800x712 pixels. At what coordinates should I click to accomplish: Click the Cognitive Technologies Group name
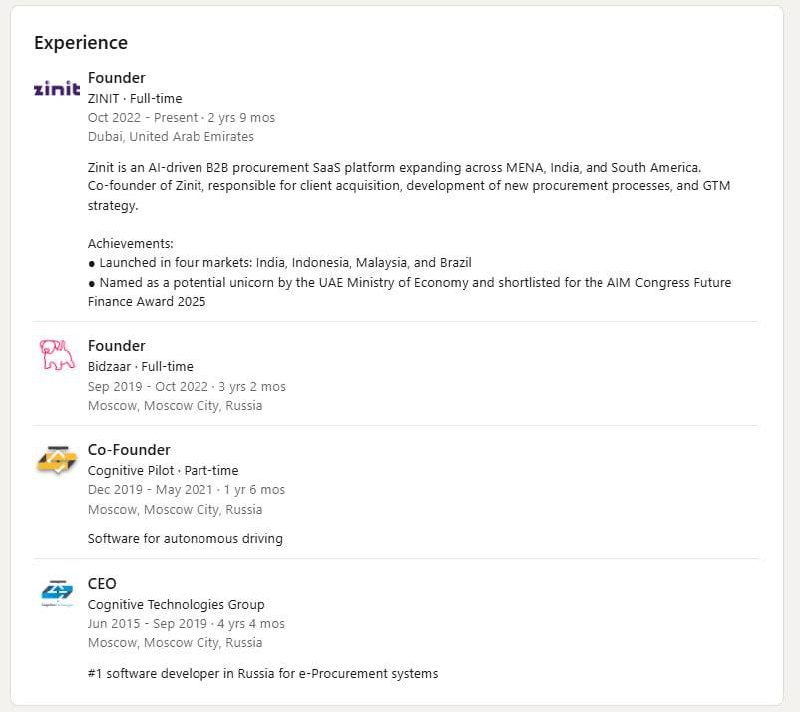(176, 604)
